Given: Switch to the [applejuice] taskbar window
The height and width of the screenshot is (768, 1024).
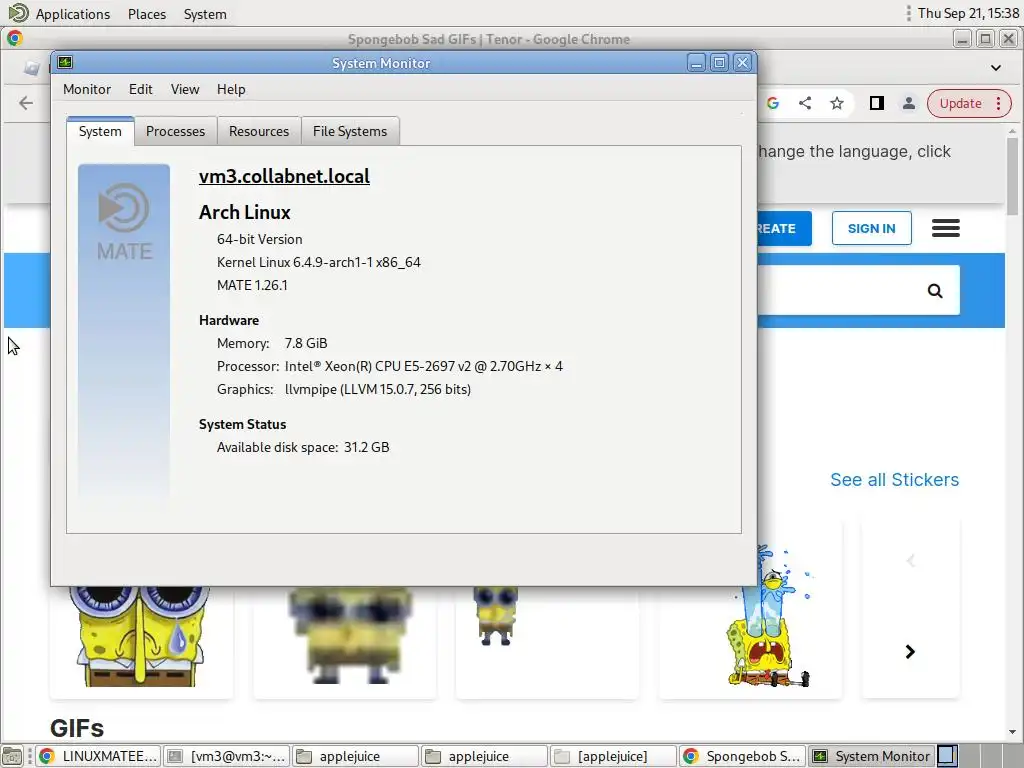Looking at the screenshot, I should (613, 756).
